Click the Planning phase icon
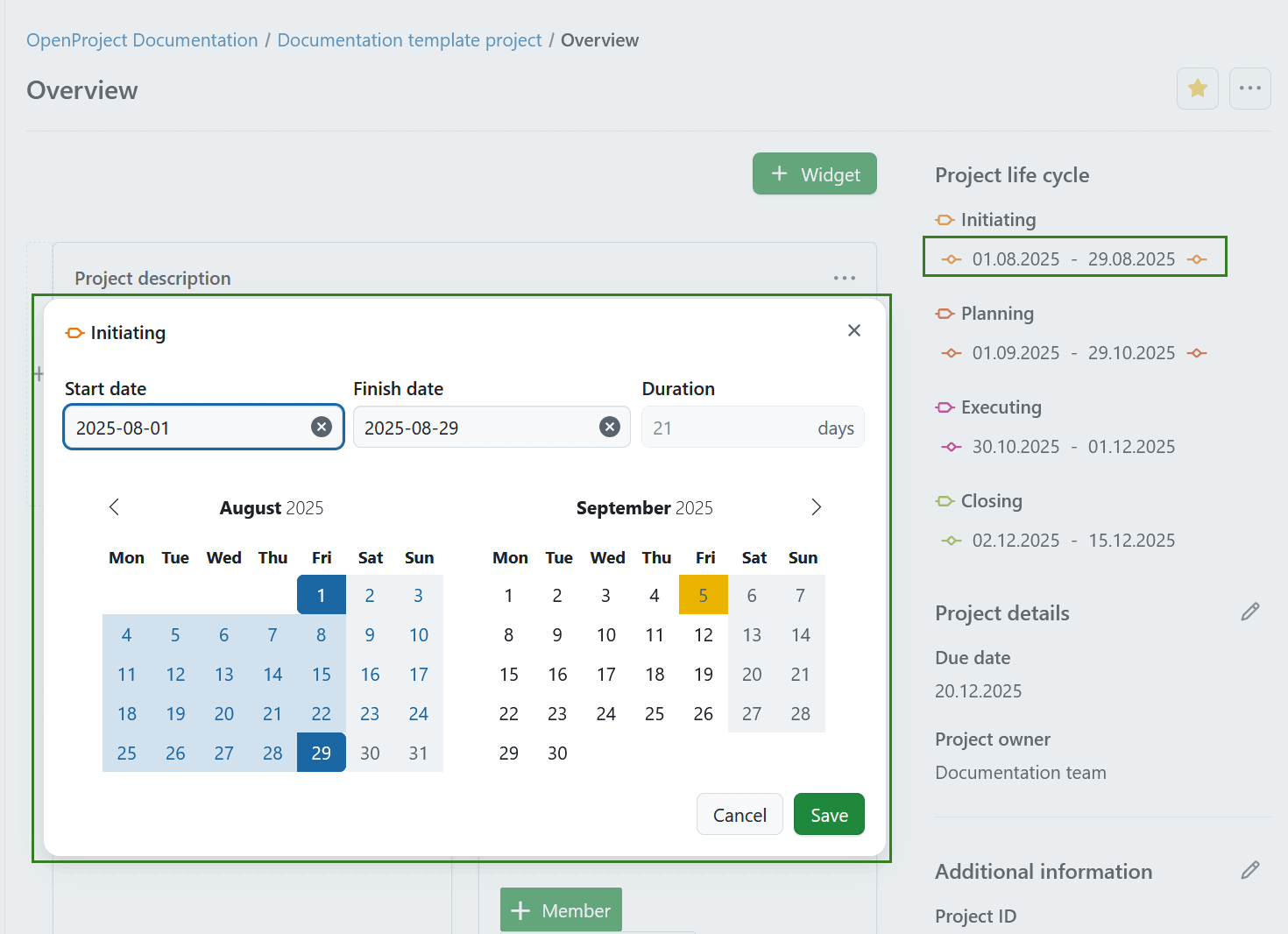This screenshot has width=1288, height=934. pos(945,313)
